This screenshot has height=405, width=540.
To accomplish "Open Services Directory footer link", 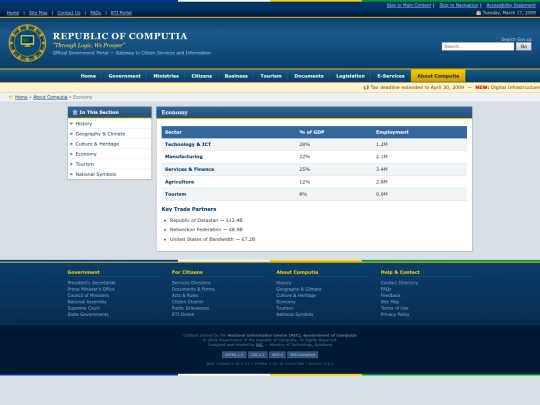I will coord(191,283).
